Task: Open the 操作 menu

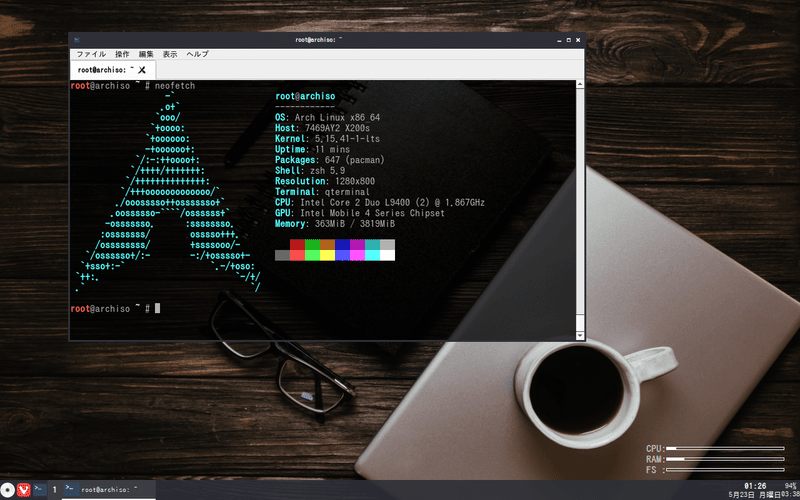Action: 122,54
